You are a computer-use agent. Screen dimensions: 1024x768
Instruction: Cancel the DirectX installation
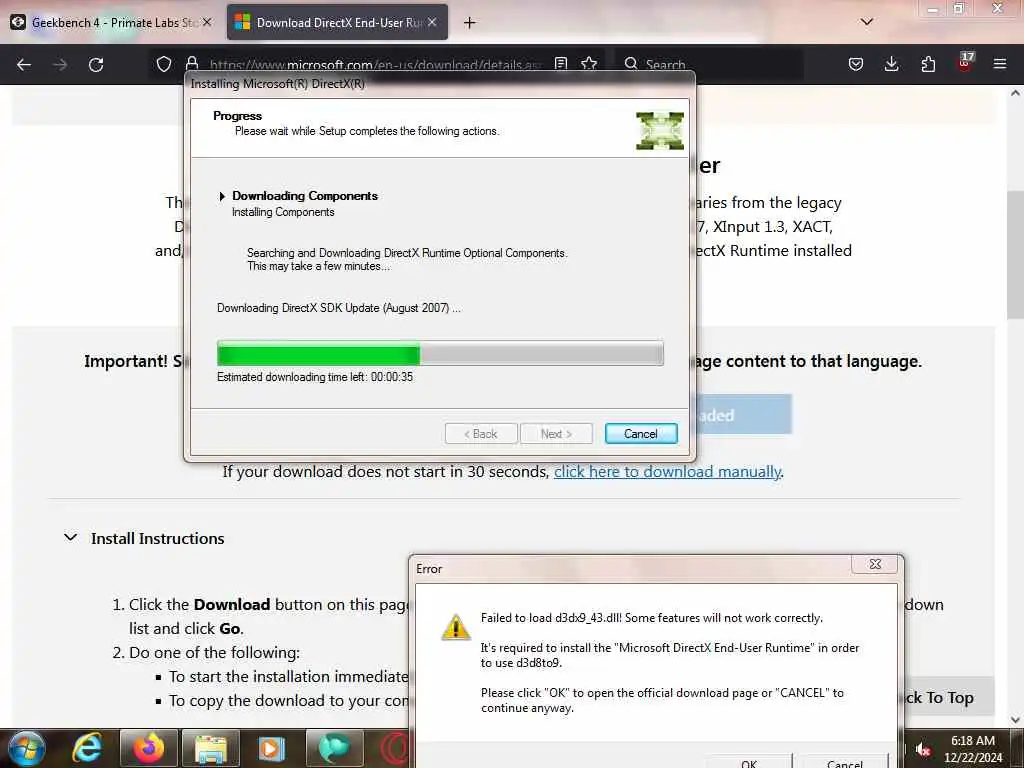641,434
